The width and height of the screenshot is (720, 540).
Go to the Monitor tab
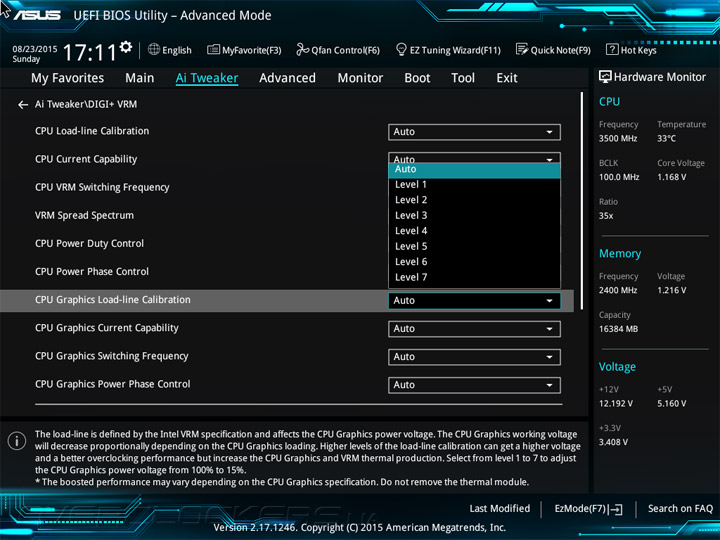pos(360,78)
